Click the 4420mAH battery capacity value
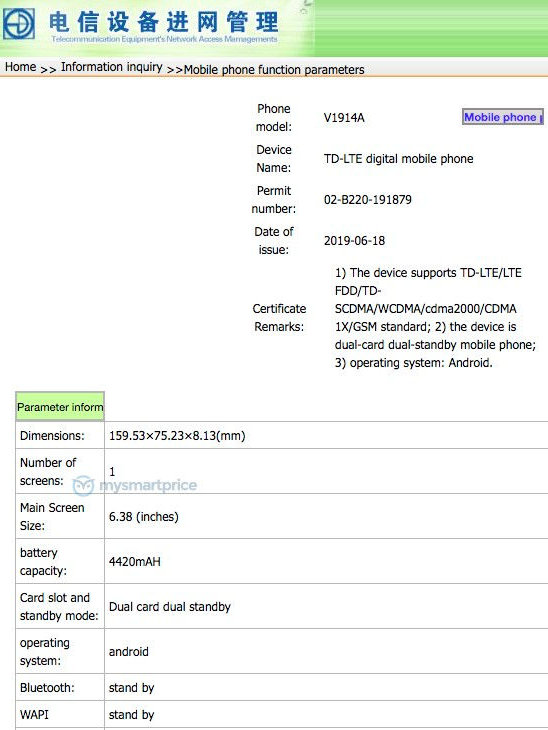 (x=135, y=561)
